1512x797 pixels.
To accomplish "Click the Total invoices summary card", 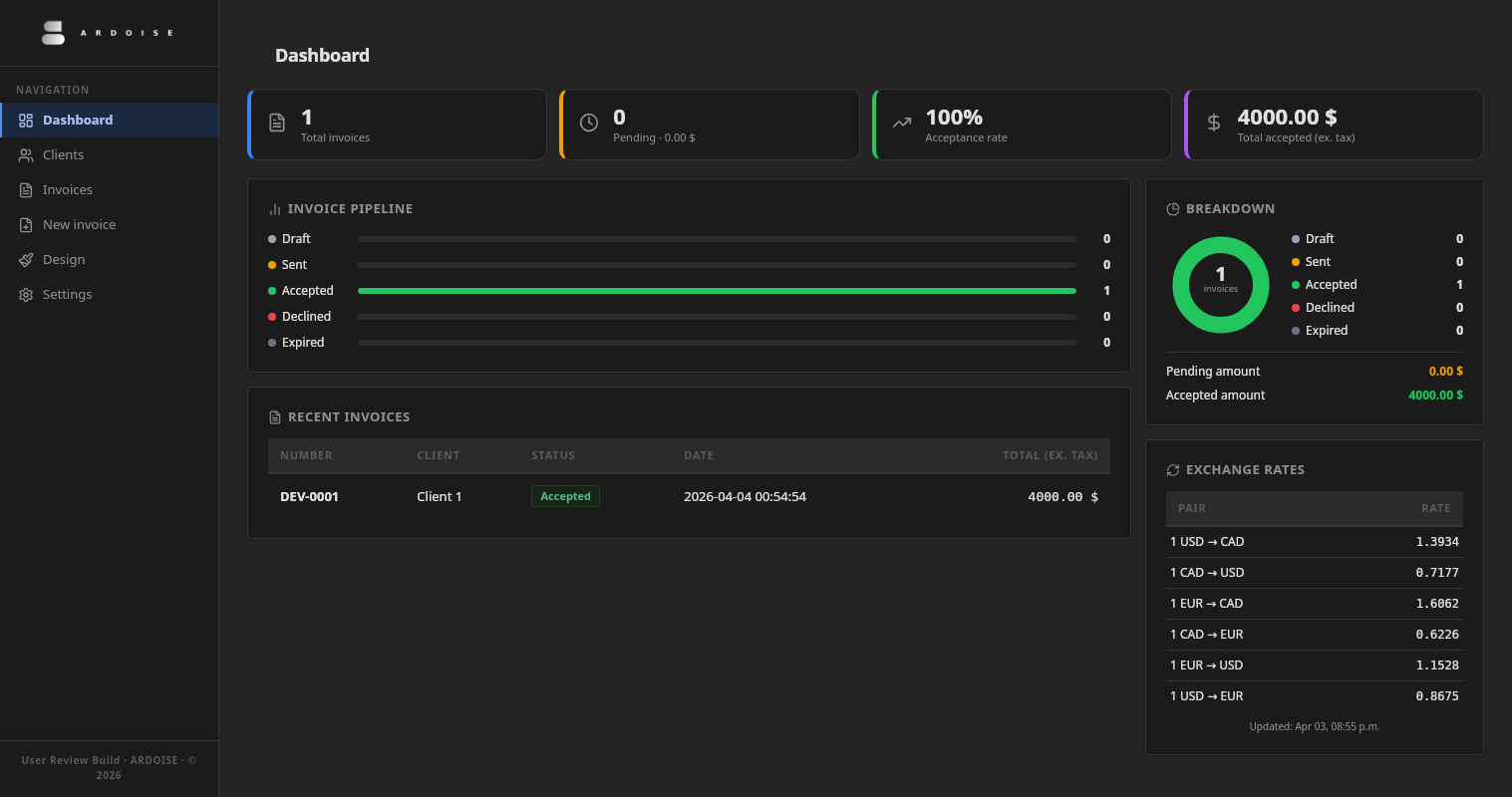I will click(x=397, y=125).
